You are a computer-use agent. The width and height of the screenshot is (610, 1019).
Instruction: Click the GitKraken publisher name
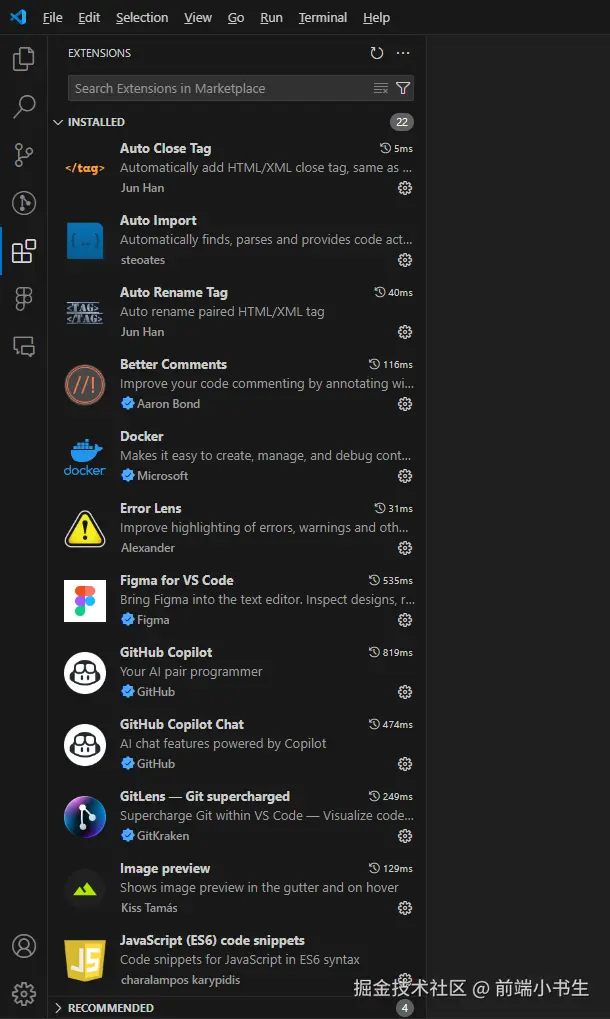click(x=163, y=836)
